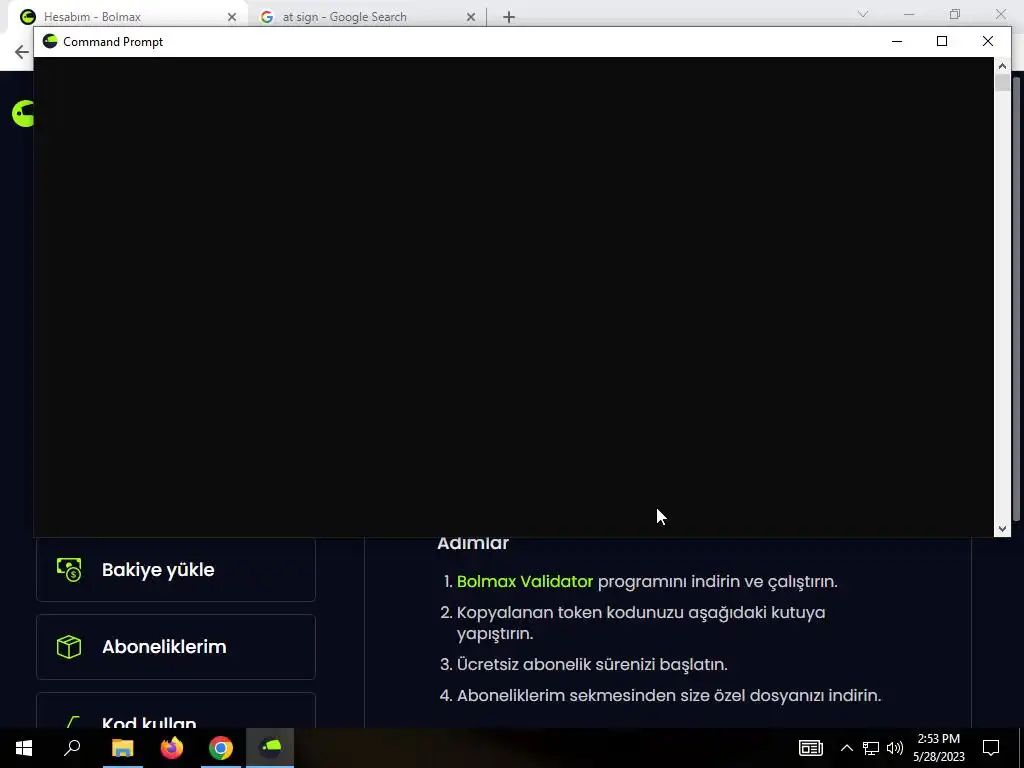Switch to Chrome from the taskbar

click(x=221, y=748)
